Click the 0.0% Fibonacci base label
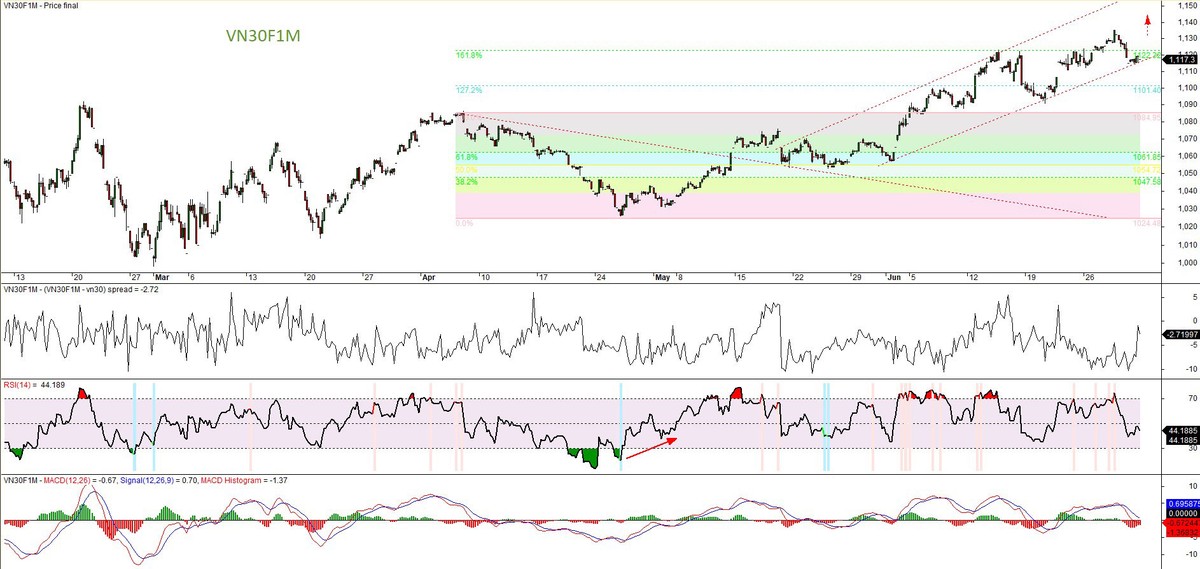Image resolution: width=1200 pixels, height=569 pixels. [x=464, y=223]
